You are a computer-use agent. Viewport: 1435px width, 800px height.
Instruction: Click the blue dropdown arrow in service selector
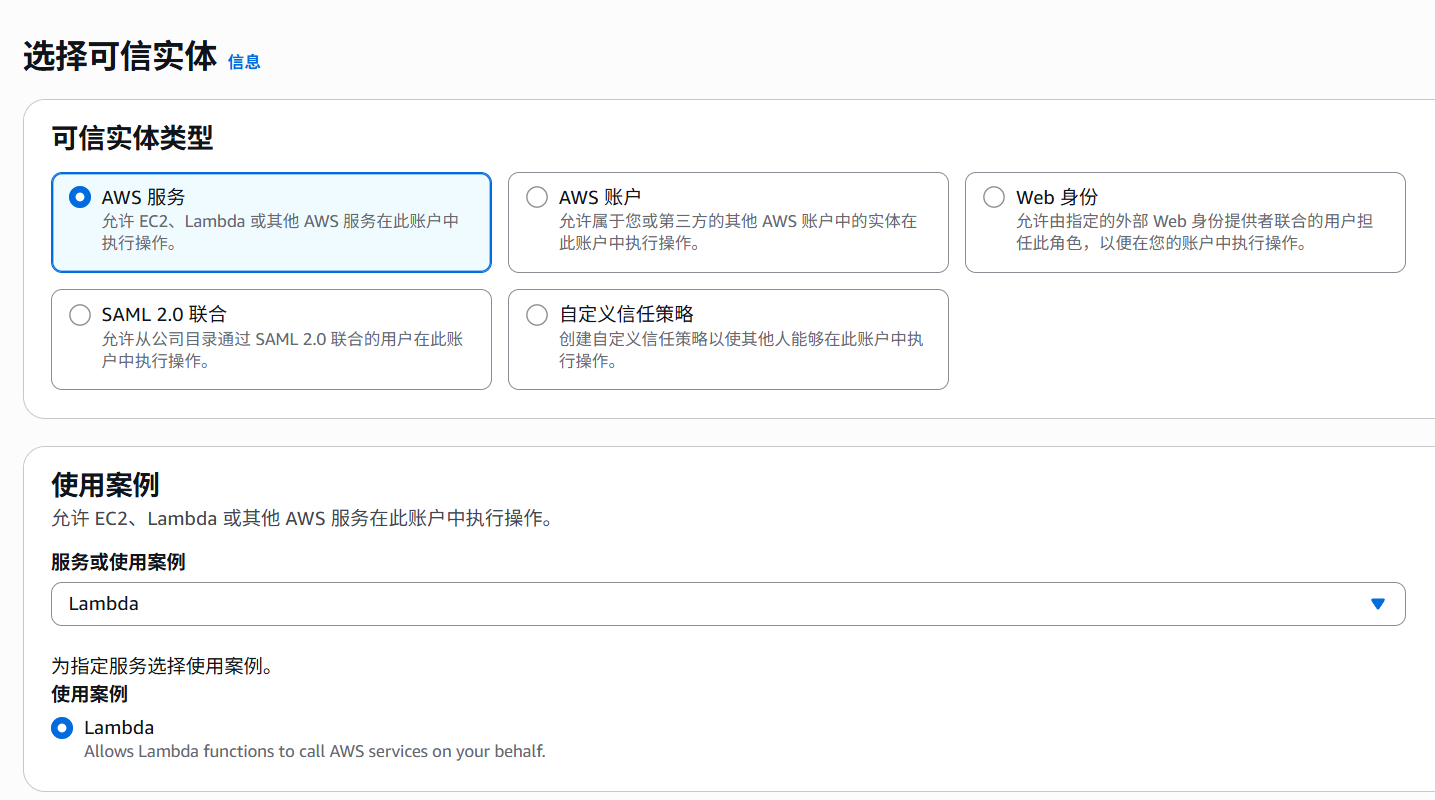coord(1377,604)
